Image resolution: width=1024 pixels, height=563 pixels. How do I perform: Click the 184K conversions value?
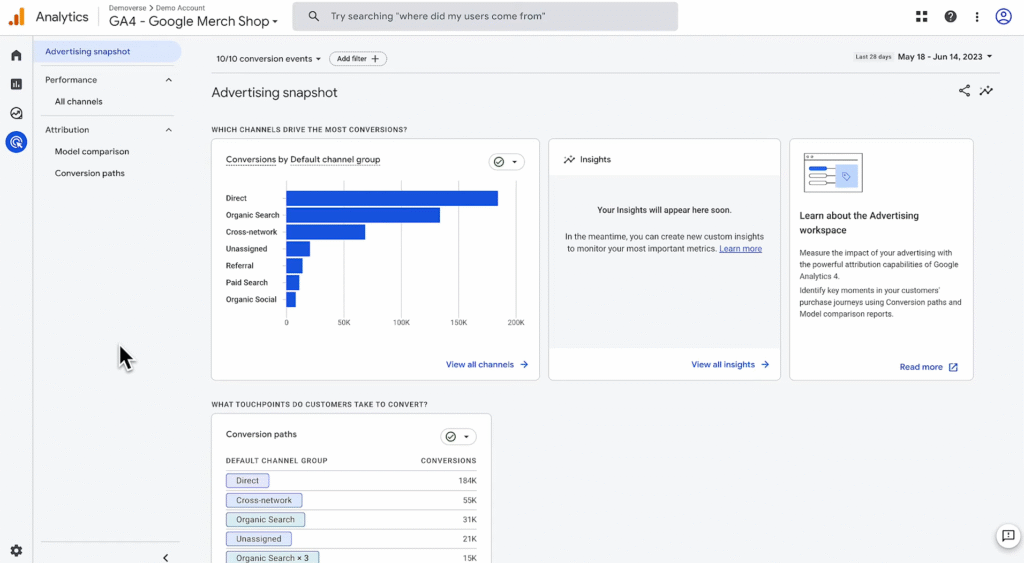[468, 481]
